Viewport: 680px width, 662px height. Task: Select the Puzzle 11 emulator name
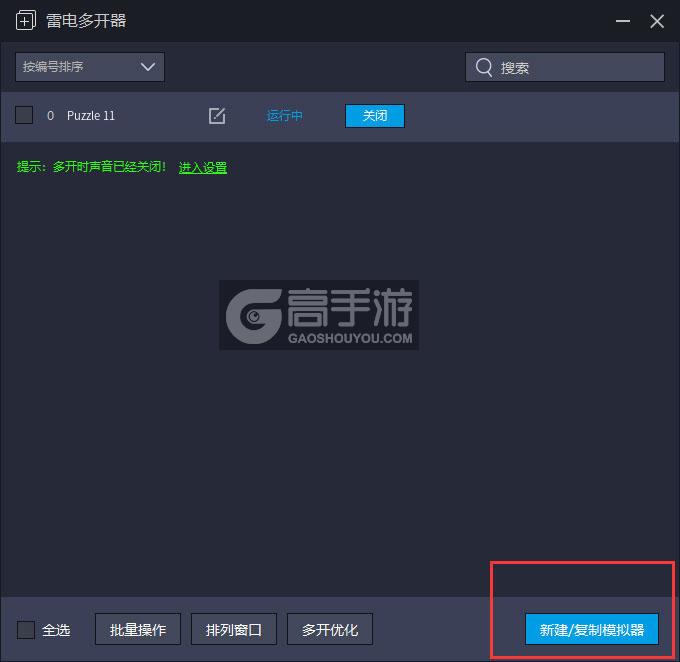[91, 116]
